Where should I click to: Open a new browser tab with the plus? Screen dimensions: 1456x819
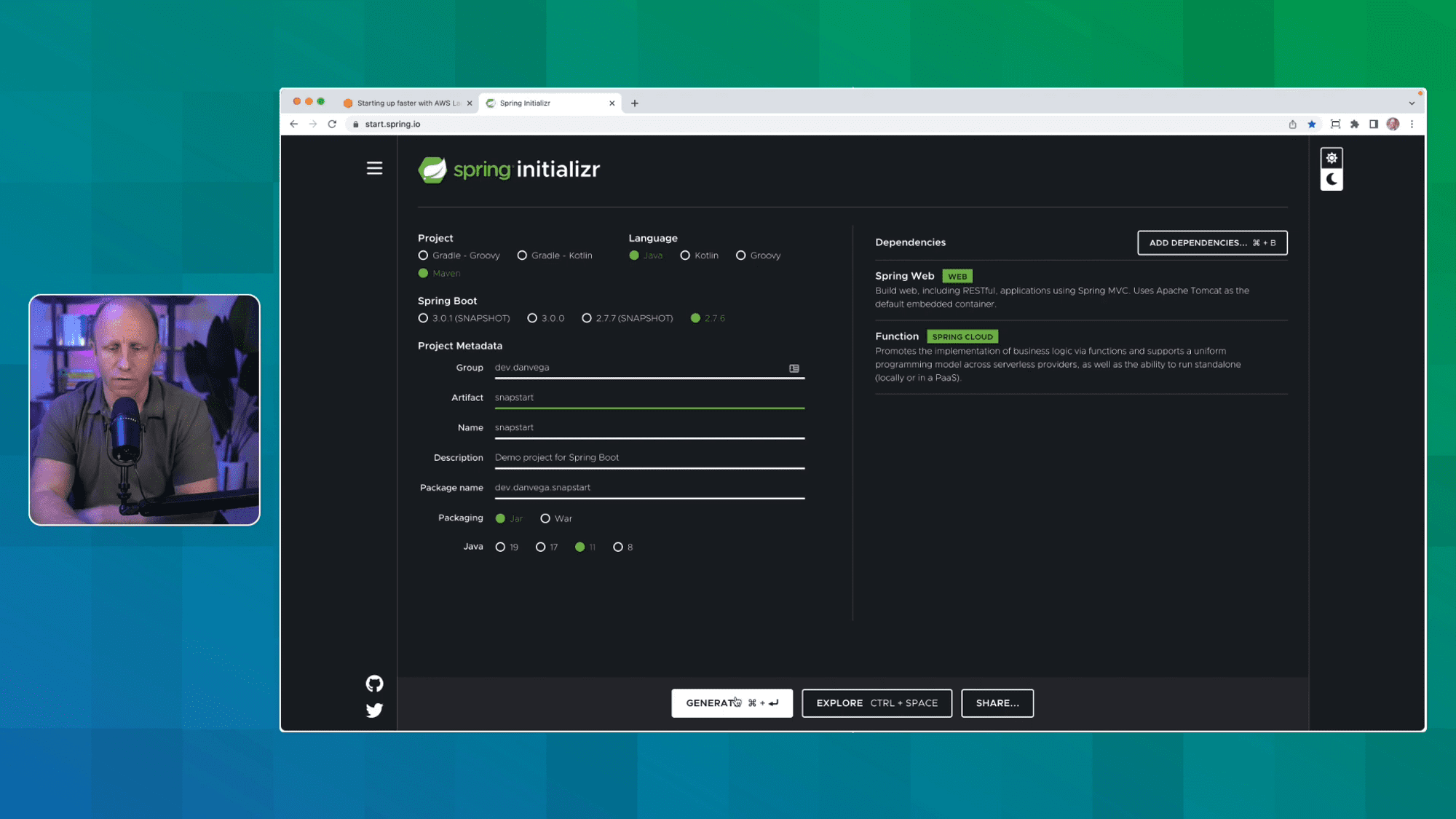(x=634, y=103)
